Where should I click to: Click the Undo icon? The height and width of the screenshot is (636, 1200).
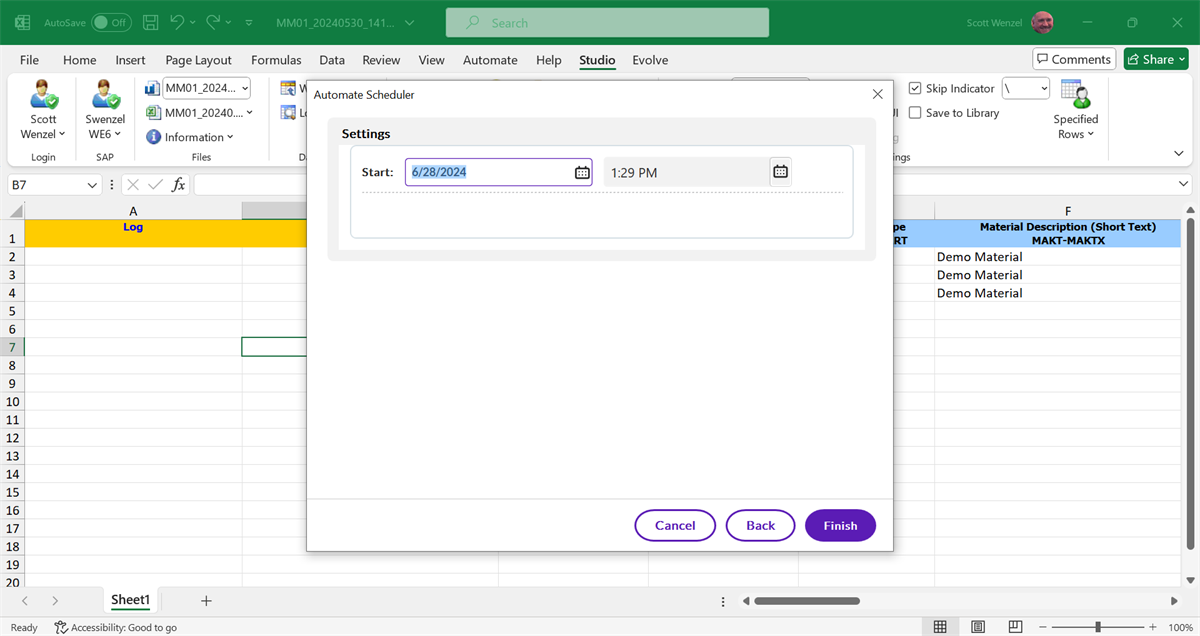[177, 22]
